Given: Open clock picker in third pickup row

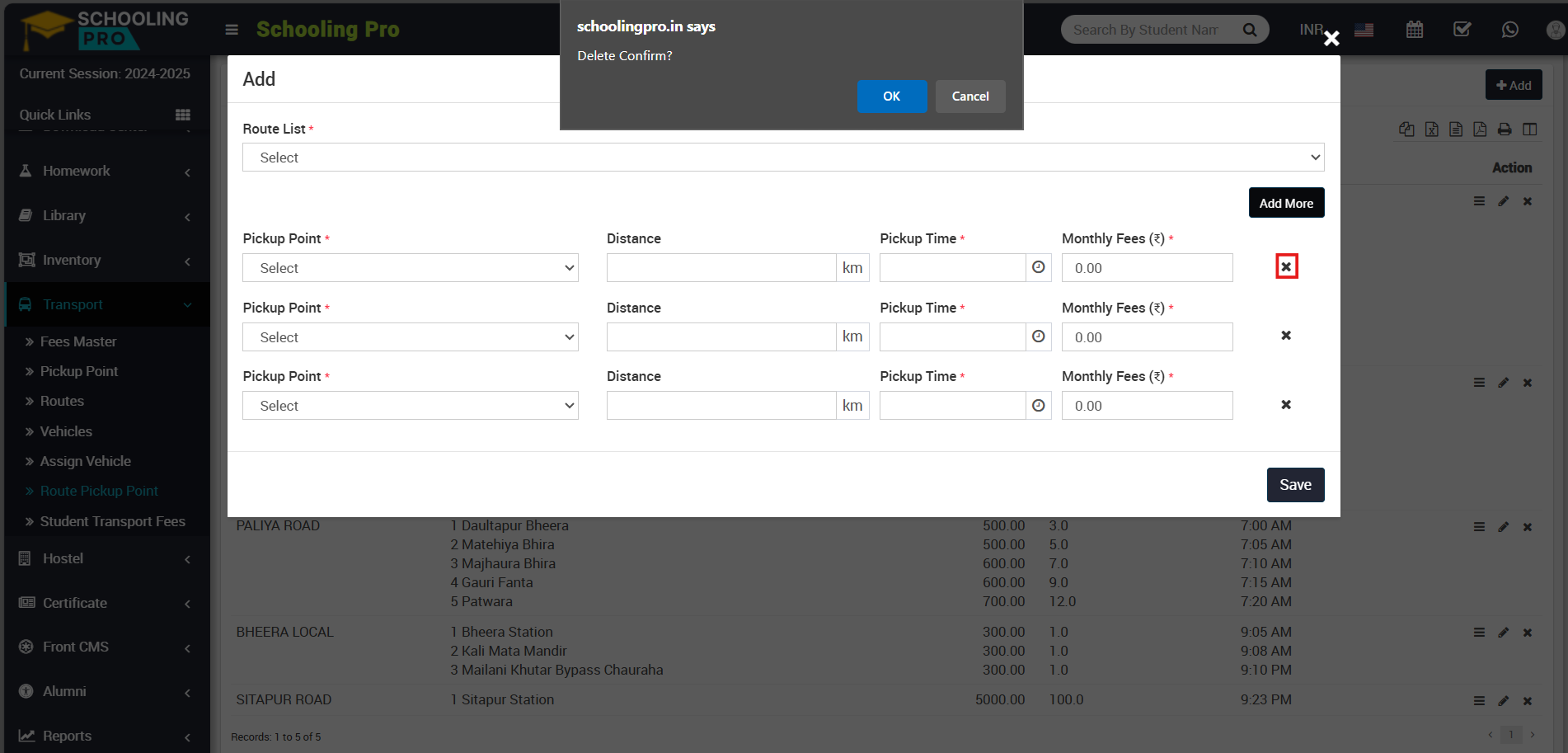Looking at the screenshot, I should (x=1039, y=406).
